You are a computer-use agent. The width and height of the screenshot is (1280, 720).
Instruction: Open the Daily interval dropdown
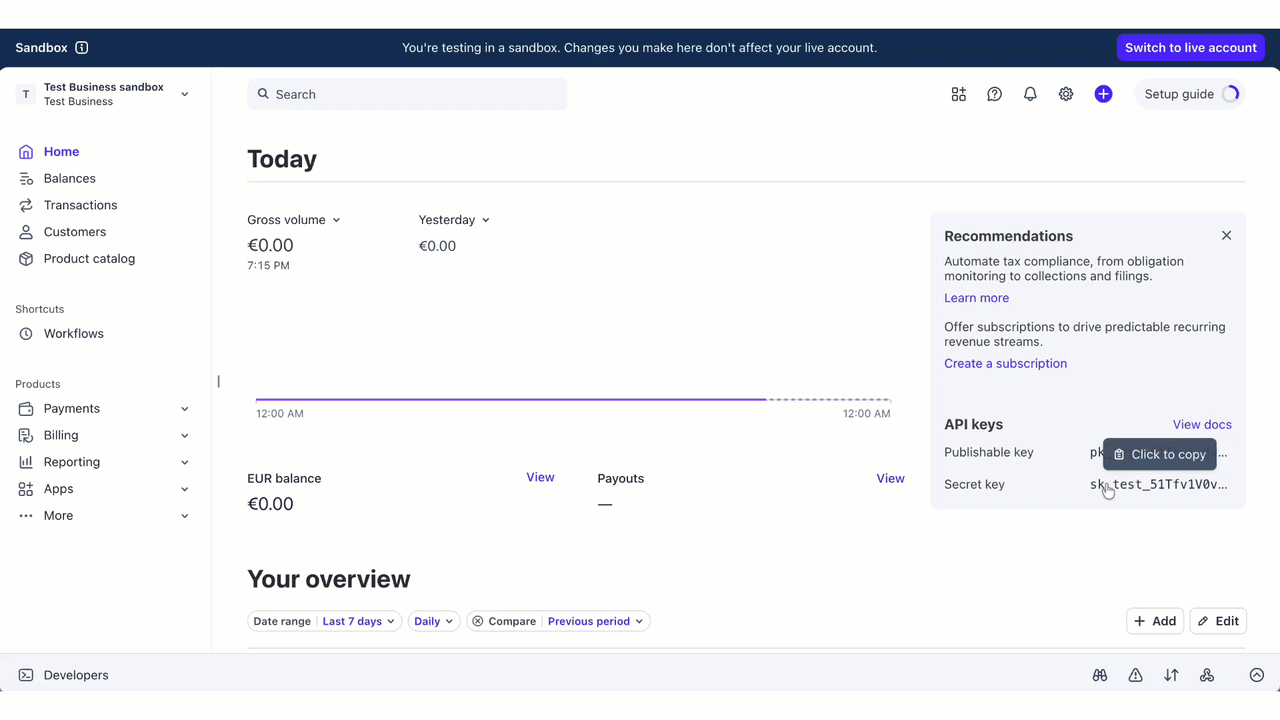point(434,621)
